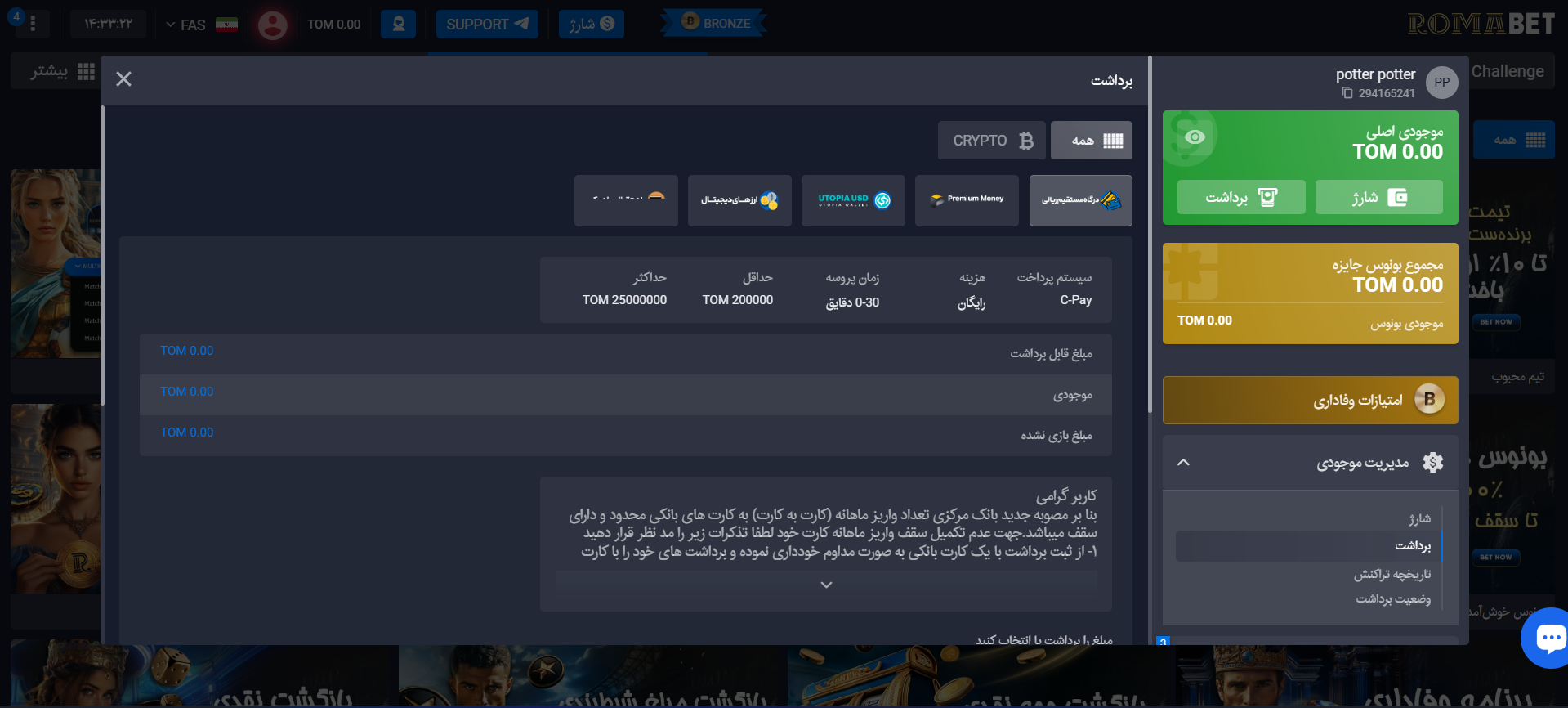Copy the account ID 294165241

1347,93
